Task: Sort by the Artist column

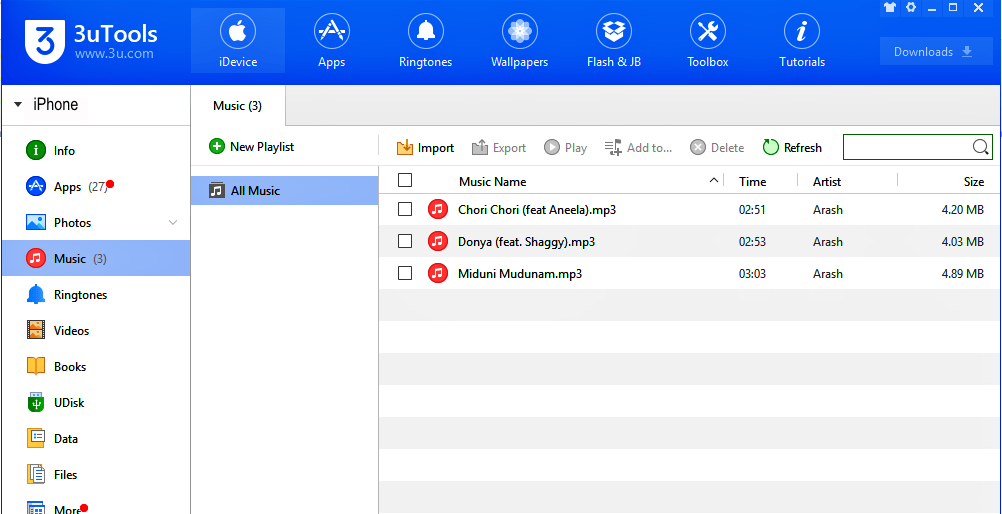Action: coord(827,182)
